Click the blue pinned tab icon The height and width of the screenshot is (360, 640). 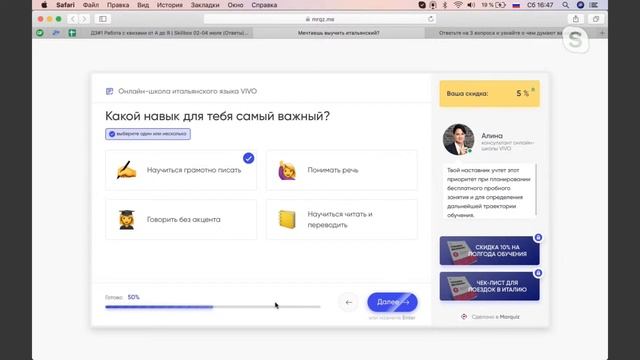56,33
